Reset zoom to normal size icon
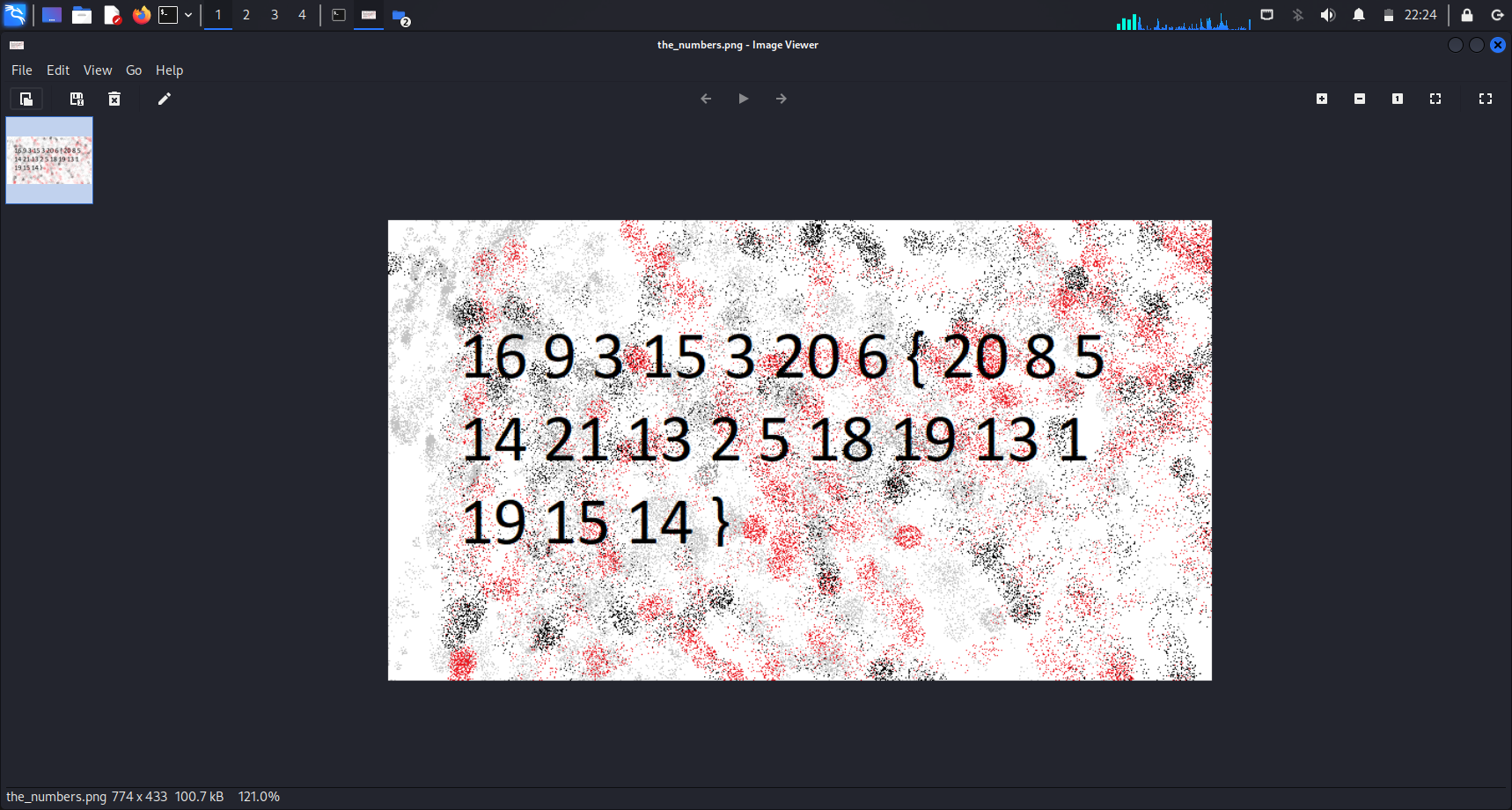Screen dimensions: 1512x810 (x=1398, y=99)
